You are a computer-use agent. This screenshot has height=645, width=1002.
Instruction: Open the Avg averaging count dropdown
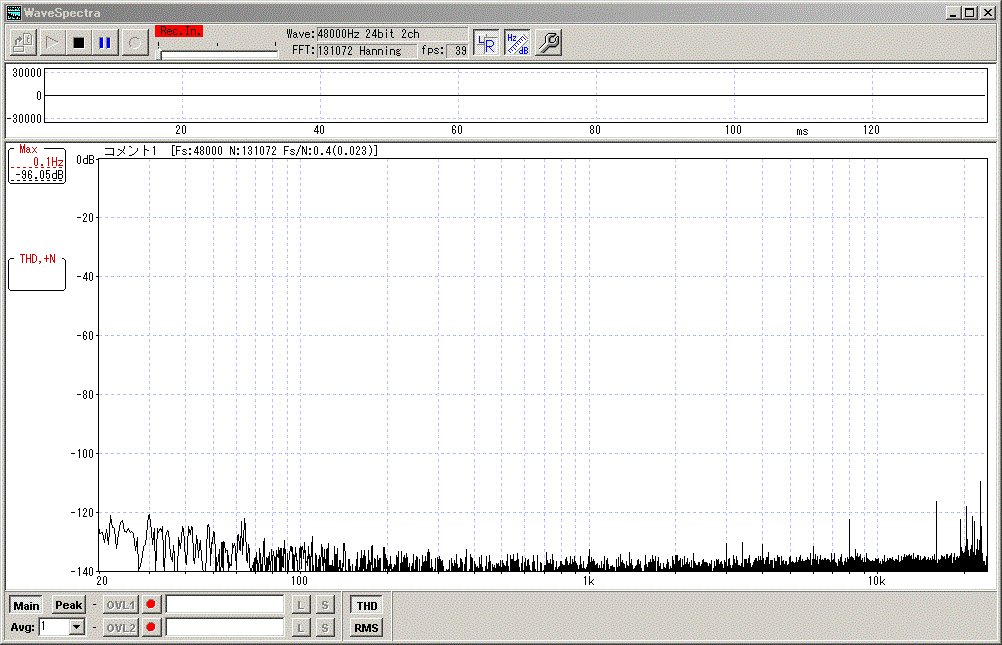[x=77, y=627]
